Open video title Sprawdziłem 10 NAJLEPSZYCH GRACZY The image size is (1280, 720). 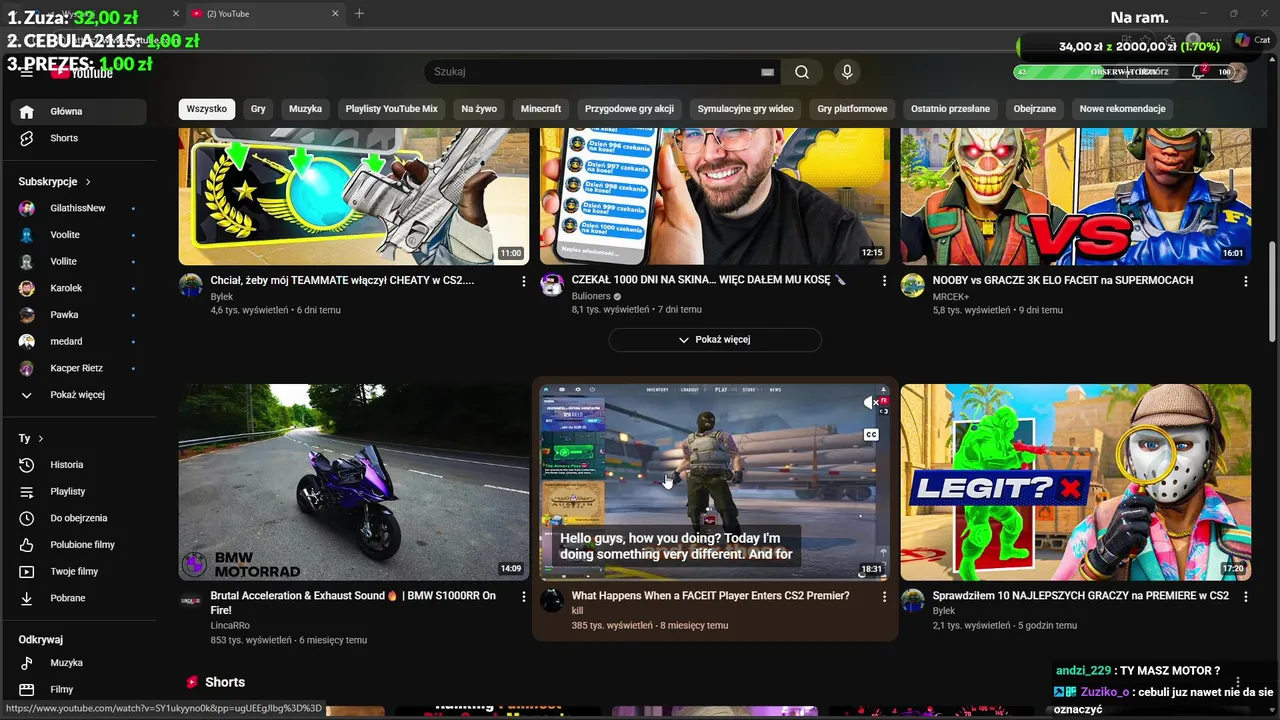(x=1081, y=596)
